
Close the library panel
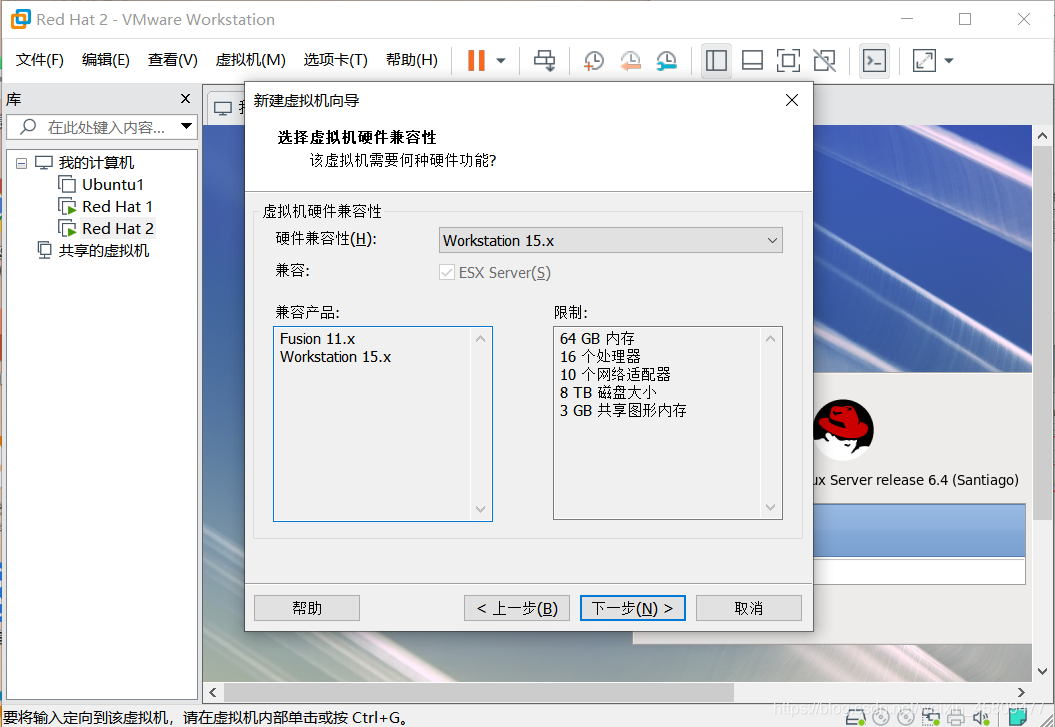(x=186, y=99)
